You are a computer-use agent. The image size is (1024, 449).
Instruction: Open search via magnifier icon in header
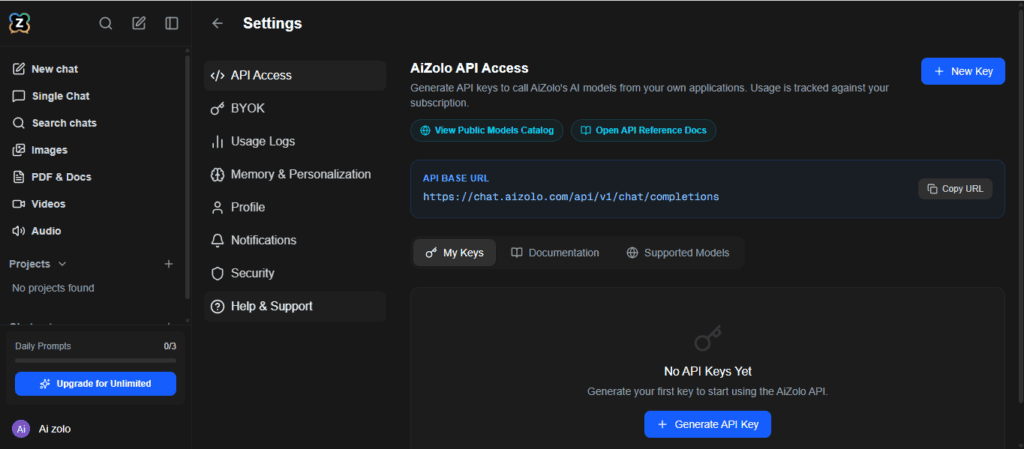(105, 23)
